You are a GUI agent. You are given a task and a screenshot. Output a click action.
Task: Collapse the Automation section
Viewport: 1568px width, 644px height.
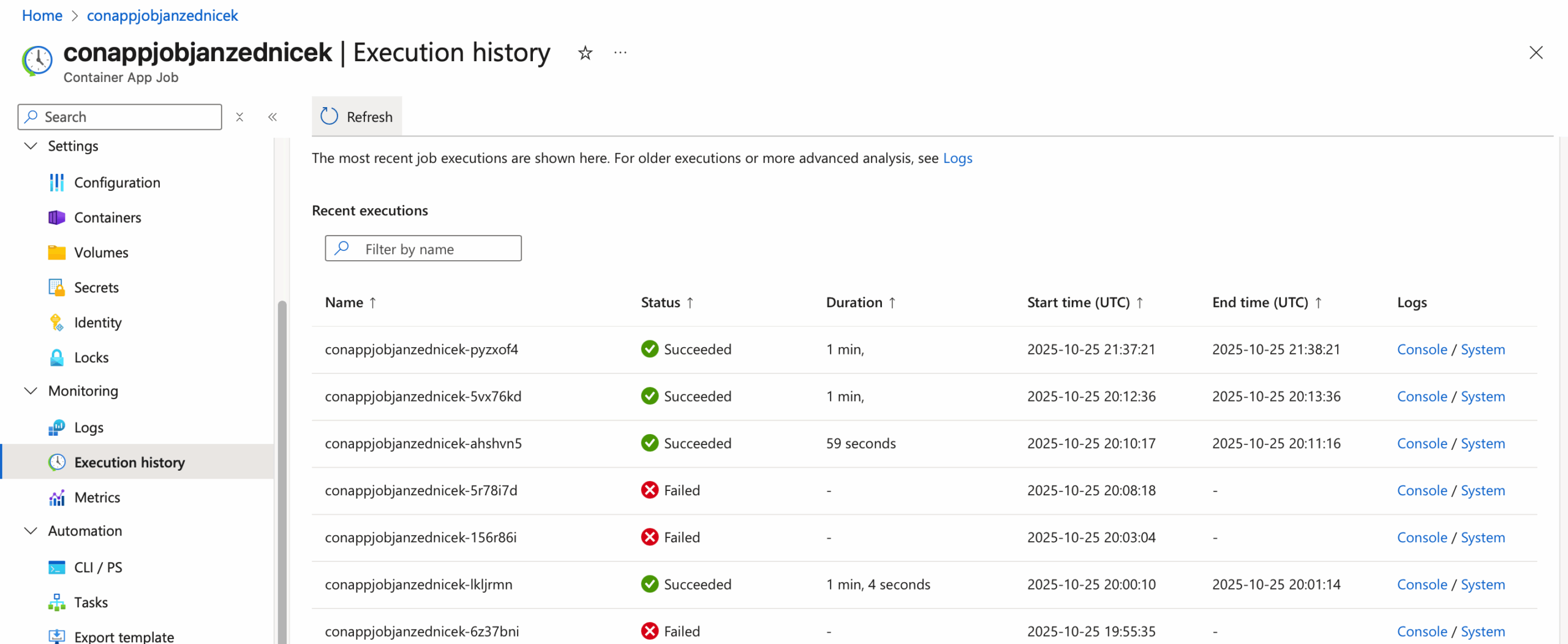[x=31, y=531]
